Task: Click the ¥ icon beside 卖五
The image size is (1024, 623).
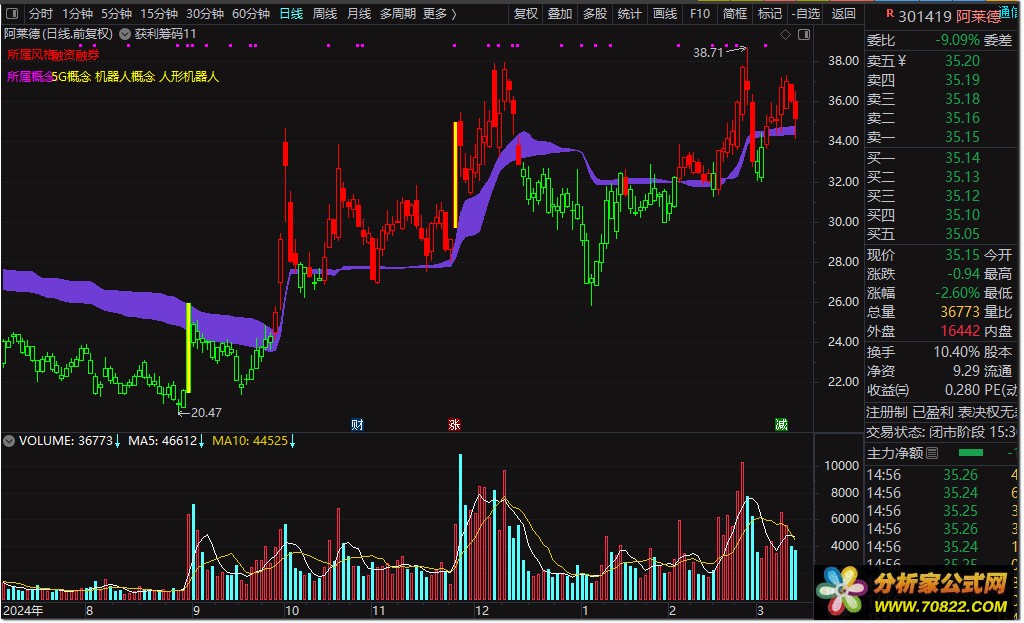Action: pos(902,61)
